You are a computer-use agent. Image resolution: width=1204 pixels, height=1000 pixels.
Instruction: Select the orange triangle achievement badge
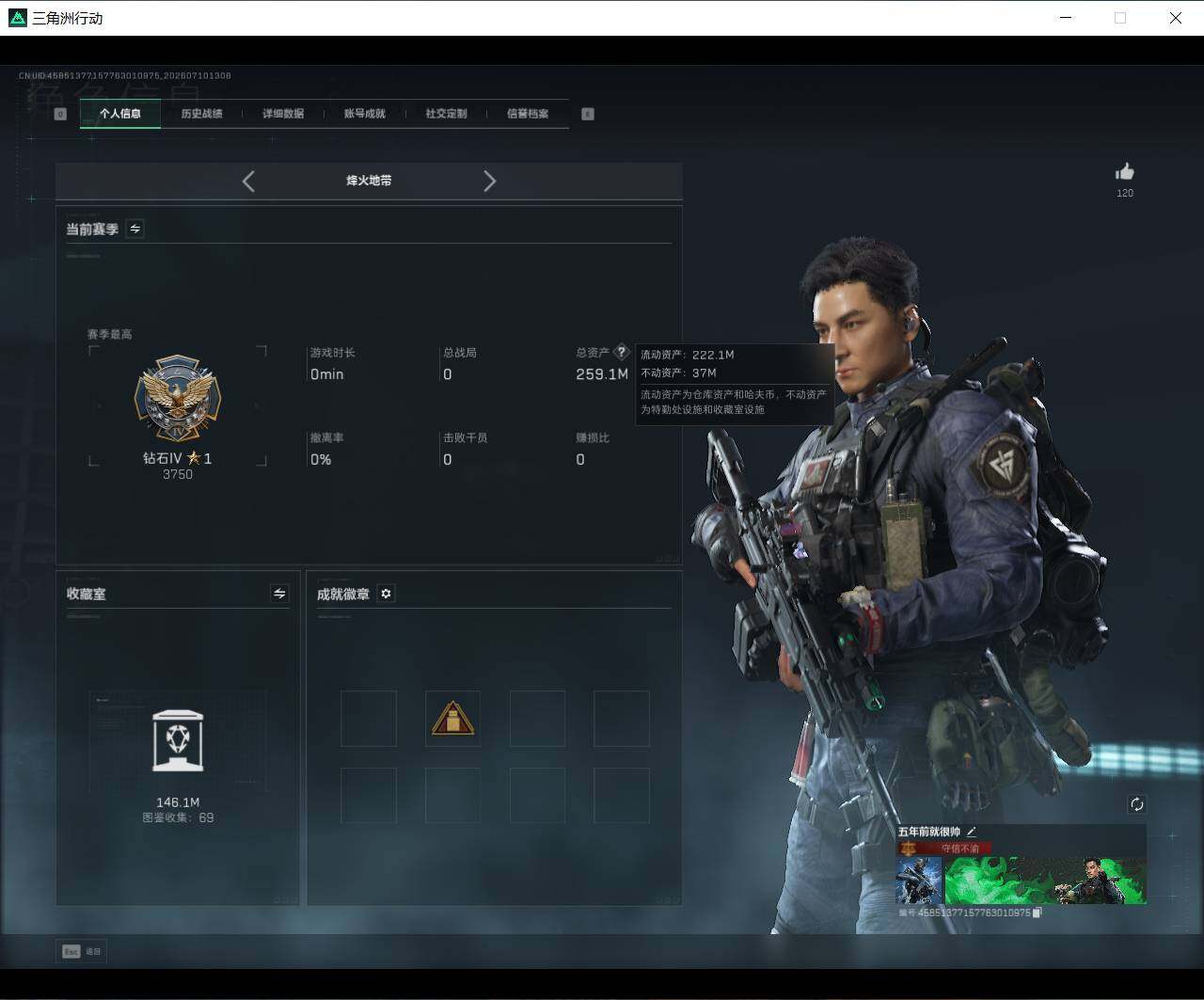pyautogui.click(x=452, y=719)
